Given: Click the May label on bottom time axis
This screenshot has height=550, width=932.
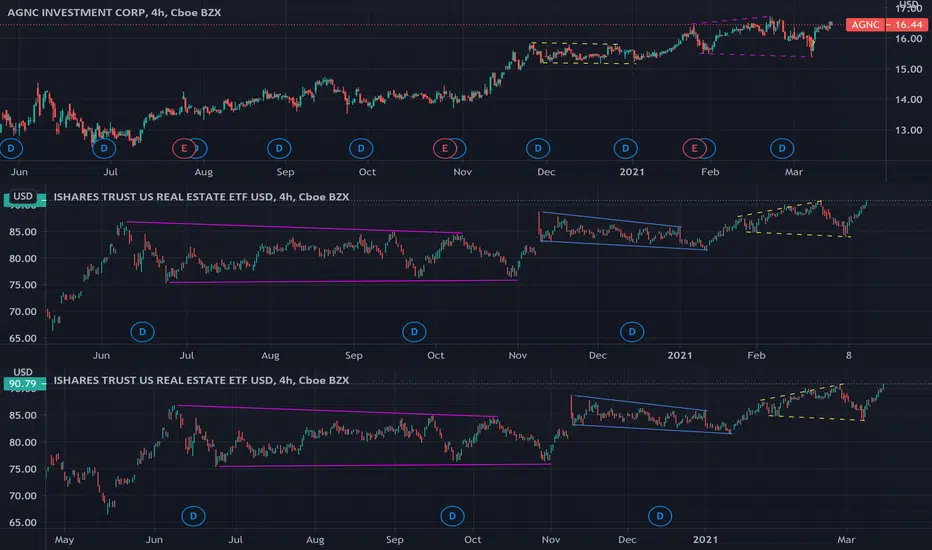Looking at the screenshot, I should (64, 540).
